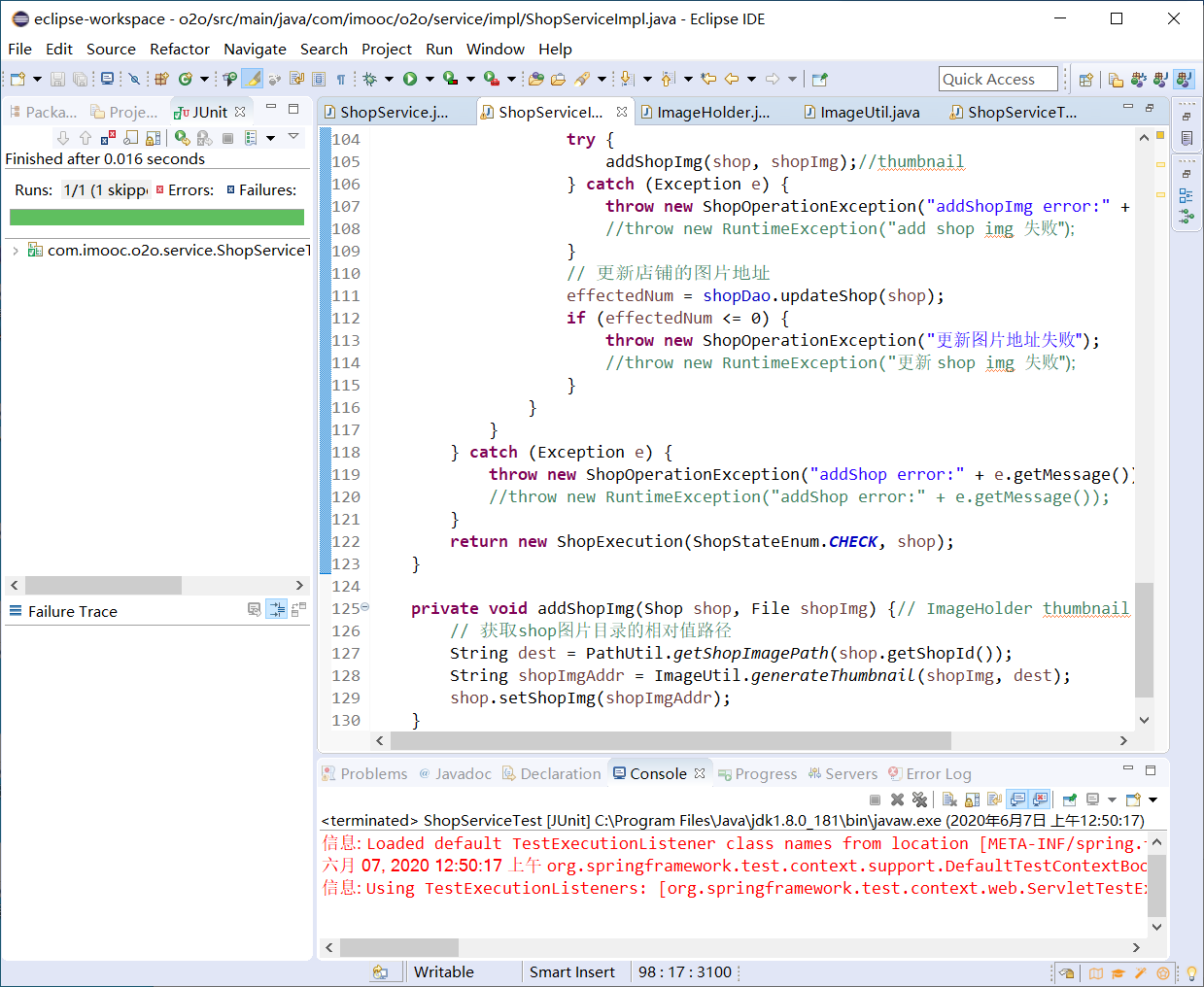
Task: Open the Run button dropdown arrow
Action: click(430, 79)
